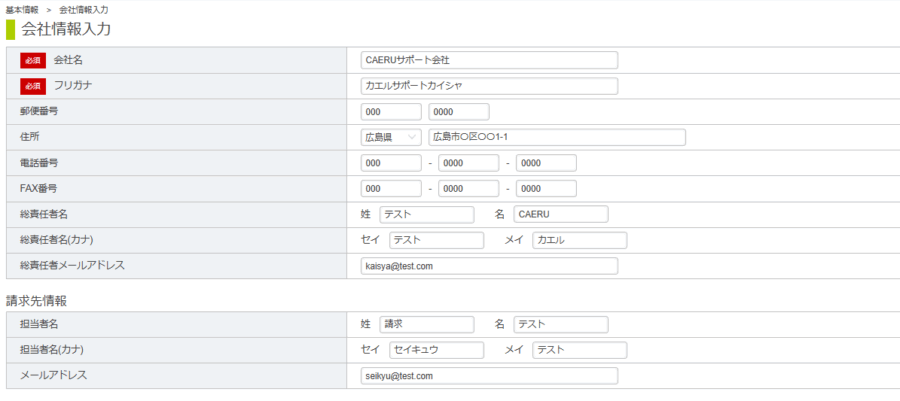The height and width of the screenshot is (401, 900).
Task: Select the seikyu@test.com email field
Action: tap(489, 376)
